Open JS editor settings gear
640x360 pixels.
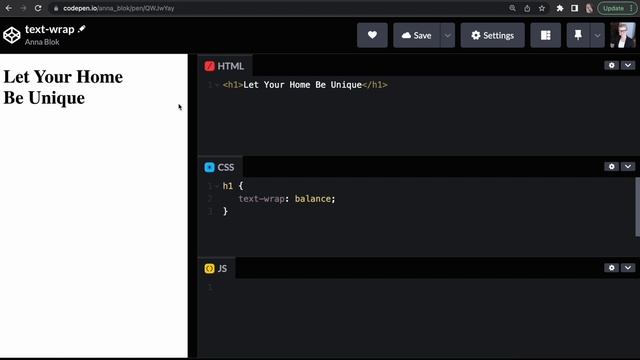pyautogui.click(x=611, y=268)
